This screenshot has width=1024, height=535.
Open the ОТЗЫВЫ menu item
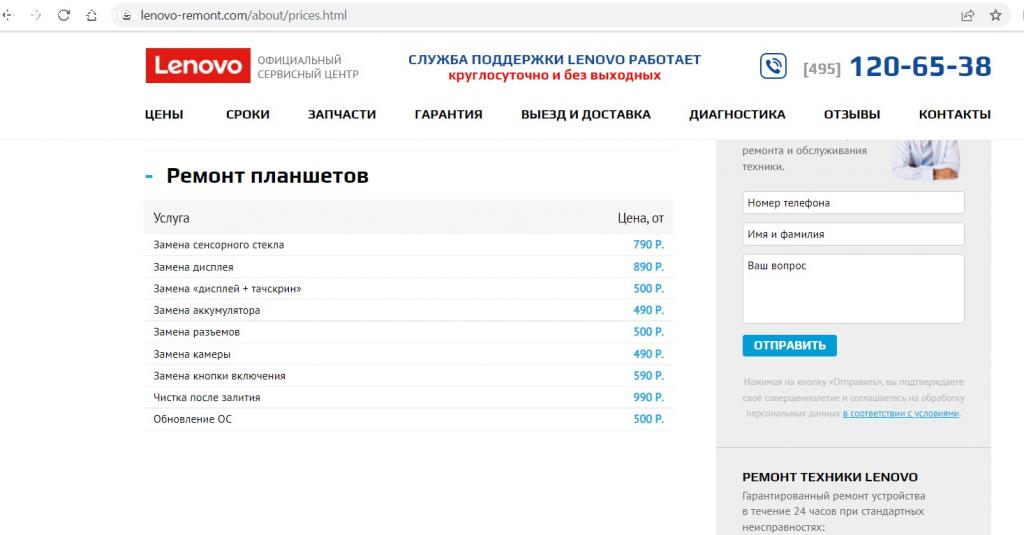tap(852, 114)
